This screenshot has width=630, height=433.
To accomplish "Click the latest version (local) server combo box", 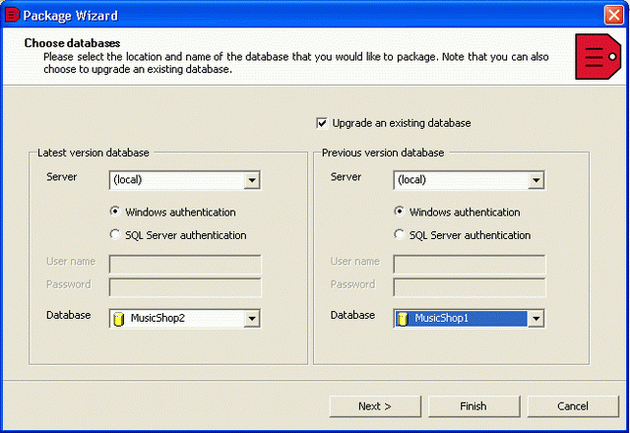I will (x=184, y=180).
